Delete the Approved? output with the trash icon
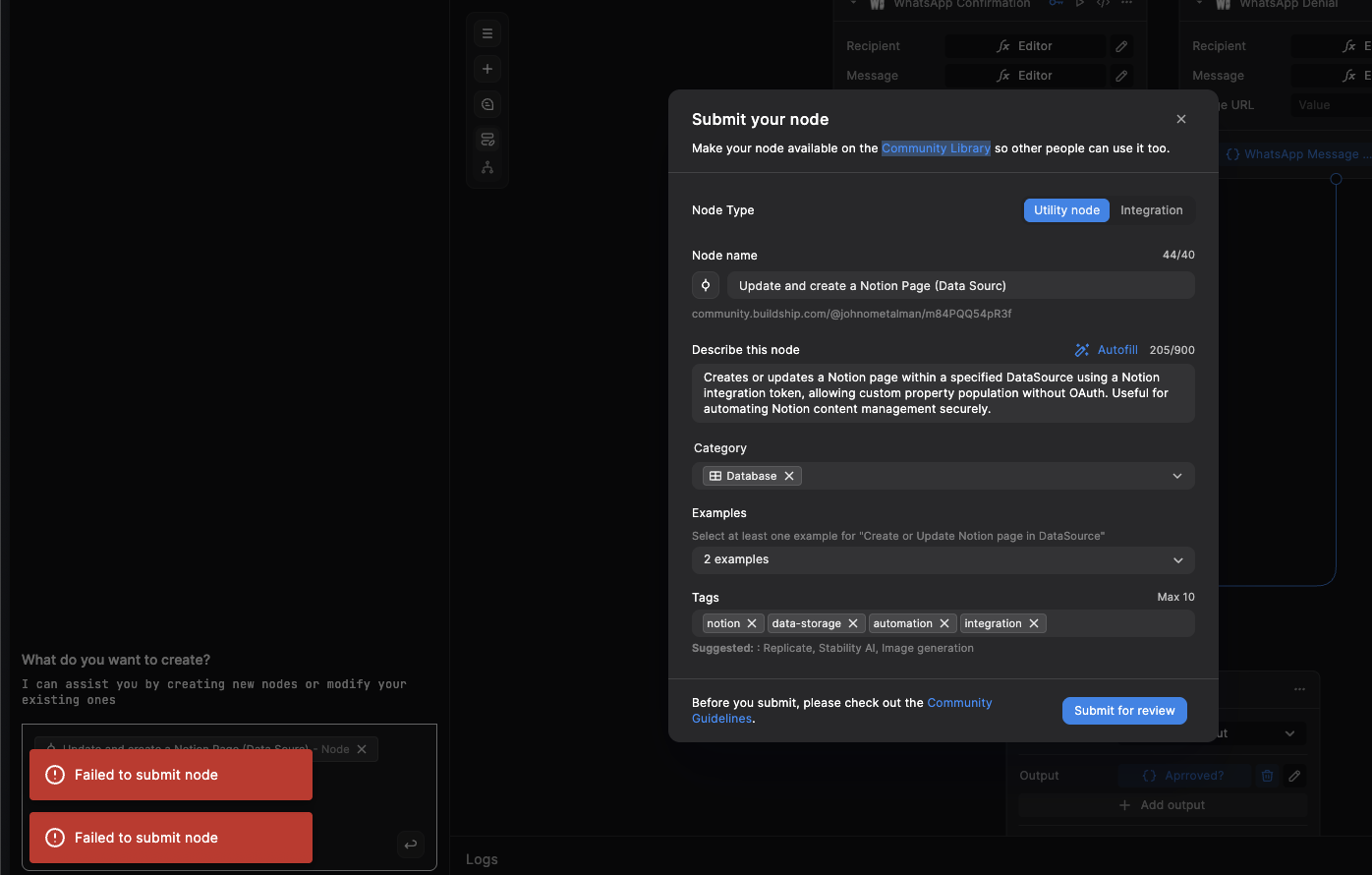 click(x=1268, y=776)
